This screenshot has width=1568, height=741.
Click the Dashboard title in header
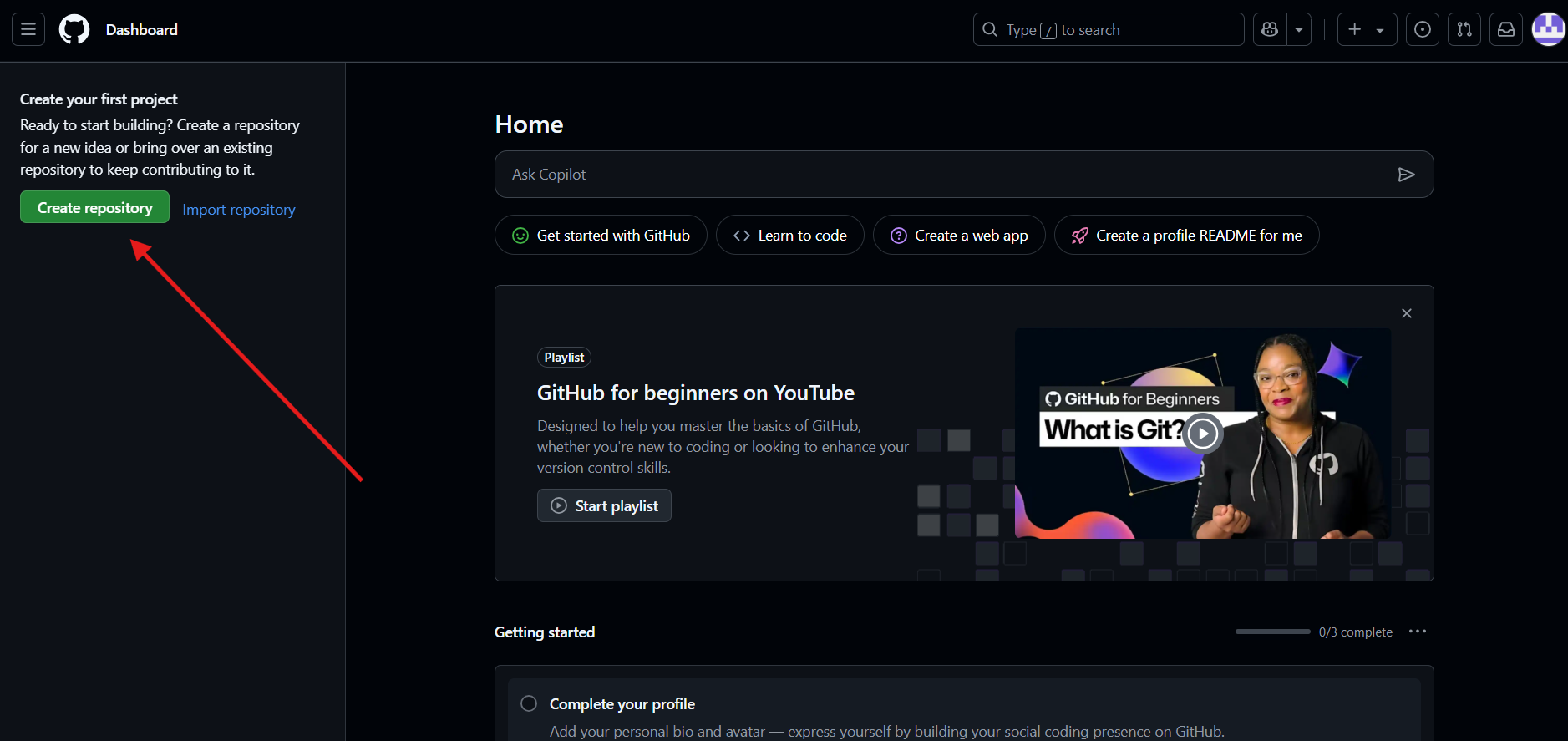(142, 29)
